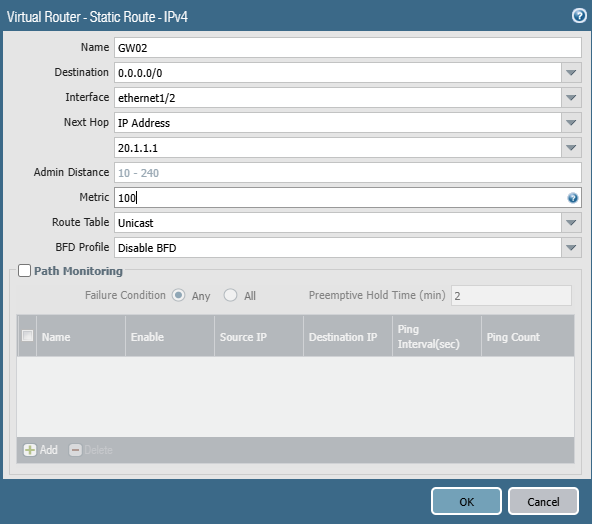Image resolution: width=592 pixels, height=524 pixels.
Task: Click the Ping Count column header
Action: 528,336
